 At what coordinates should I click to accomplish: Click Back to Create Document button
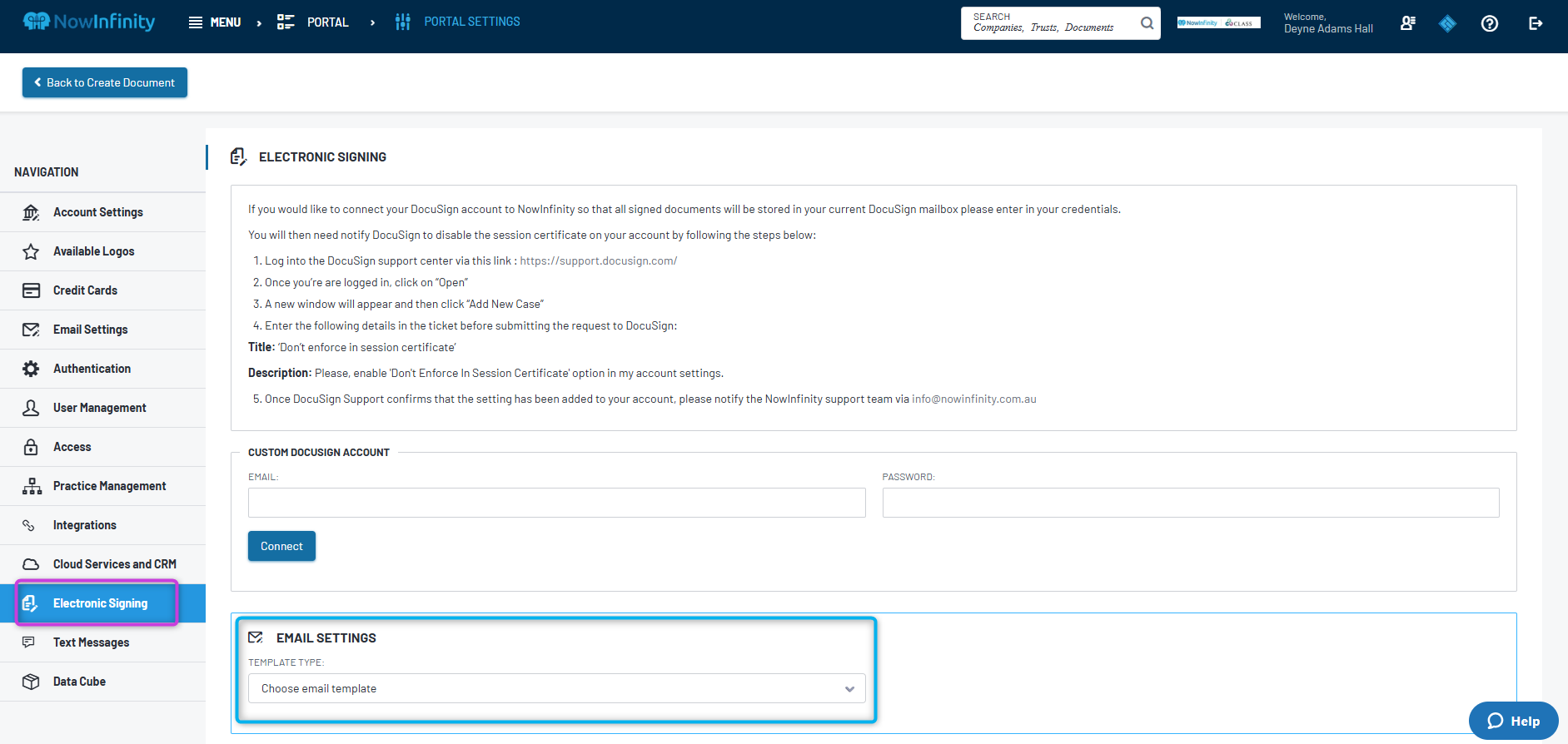105,82
